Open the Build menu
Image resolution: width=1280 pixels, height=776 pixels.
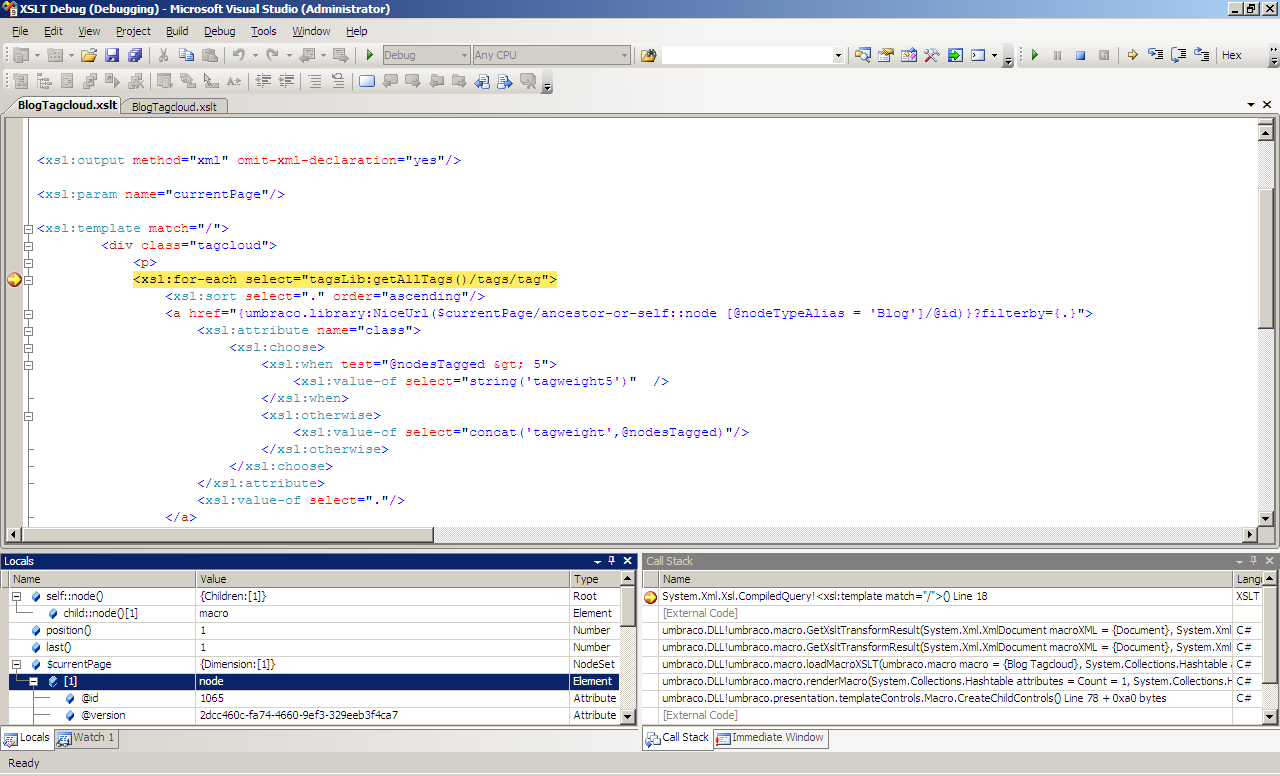click(x=177, y=31)
